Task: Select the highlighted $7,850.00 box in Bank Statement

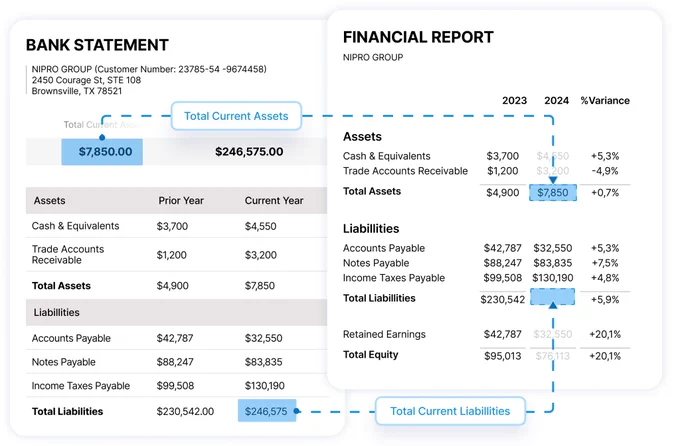Action: [x=102, y=151]
